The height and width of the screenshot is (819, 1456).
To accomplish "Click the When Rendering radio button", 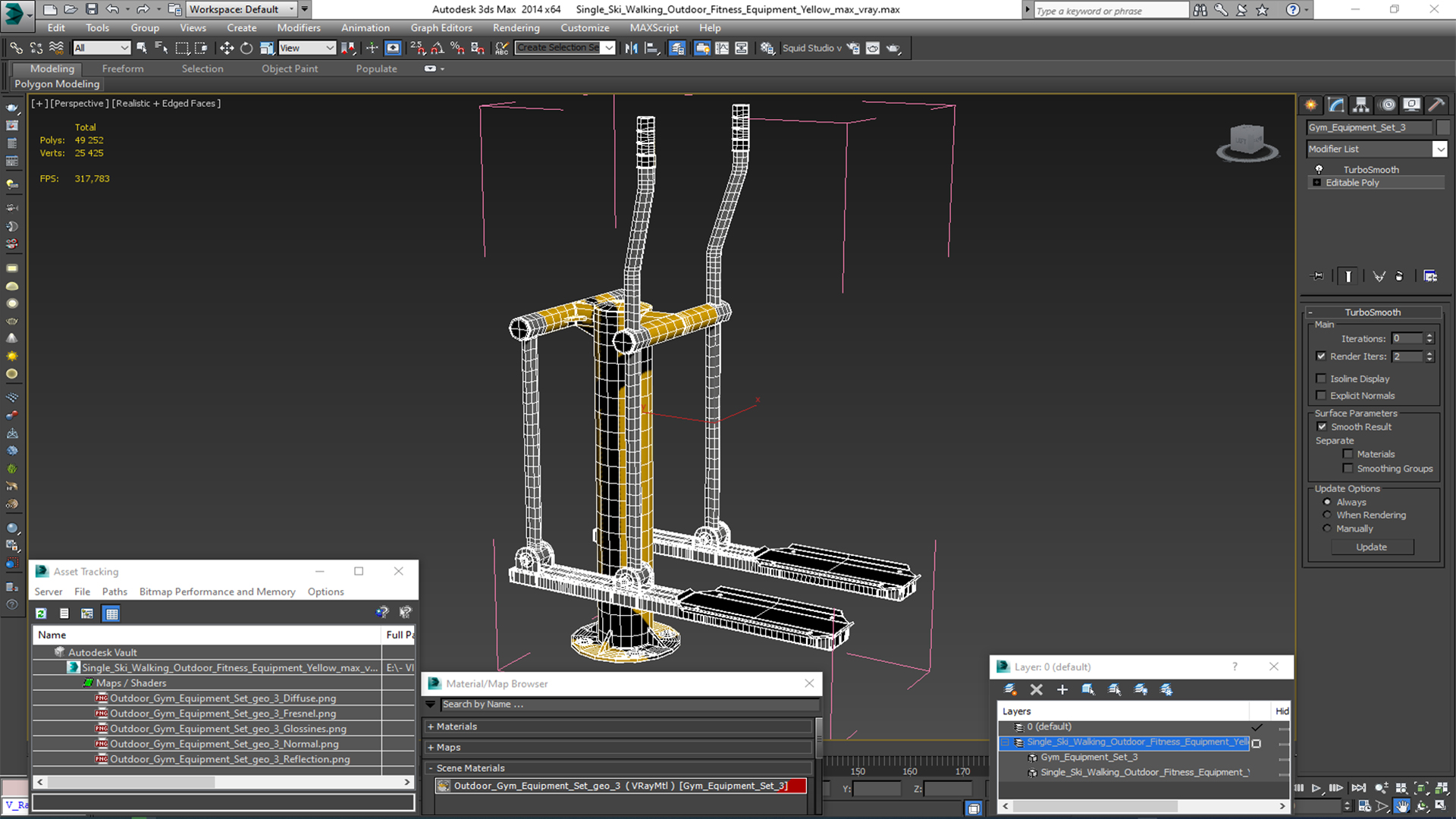I will point(1327,514).
